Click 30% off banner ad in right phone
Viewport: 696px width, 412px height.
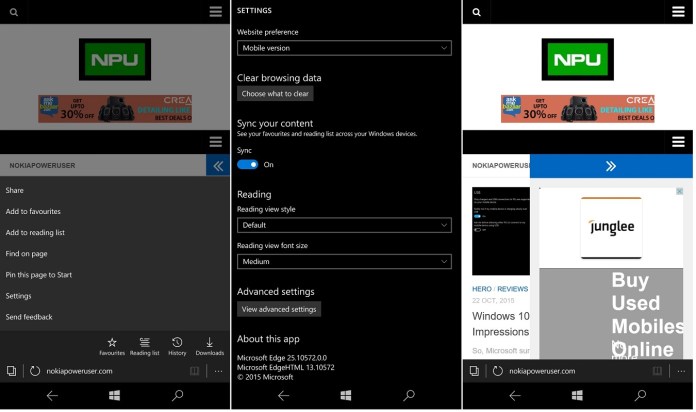(x=577, y=108)
